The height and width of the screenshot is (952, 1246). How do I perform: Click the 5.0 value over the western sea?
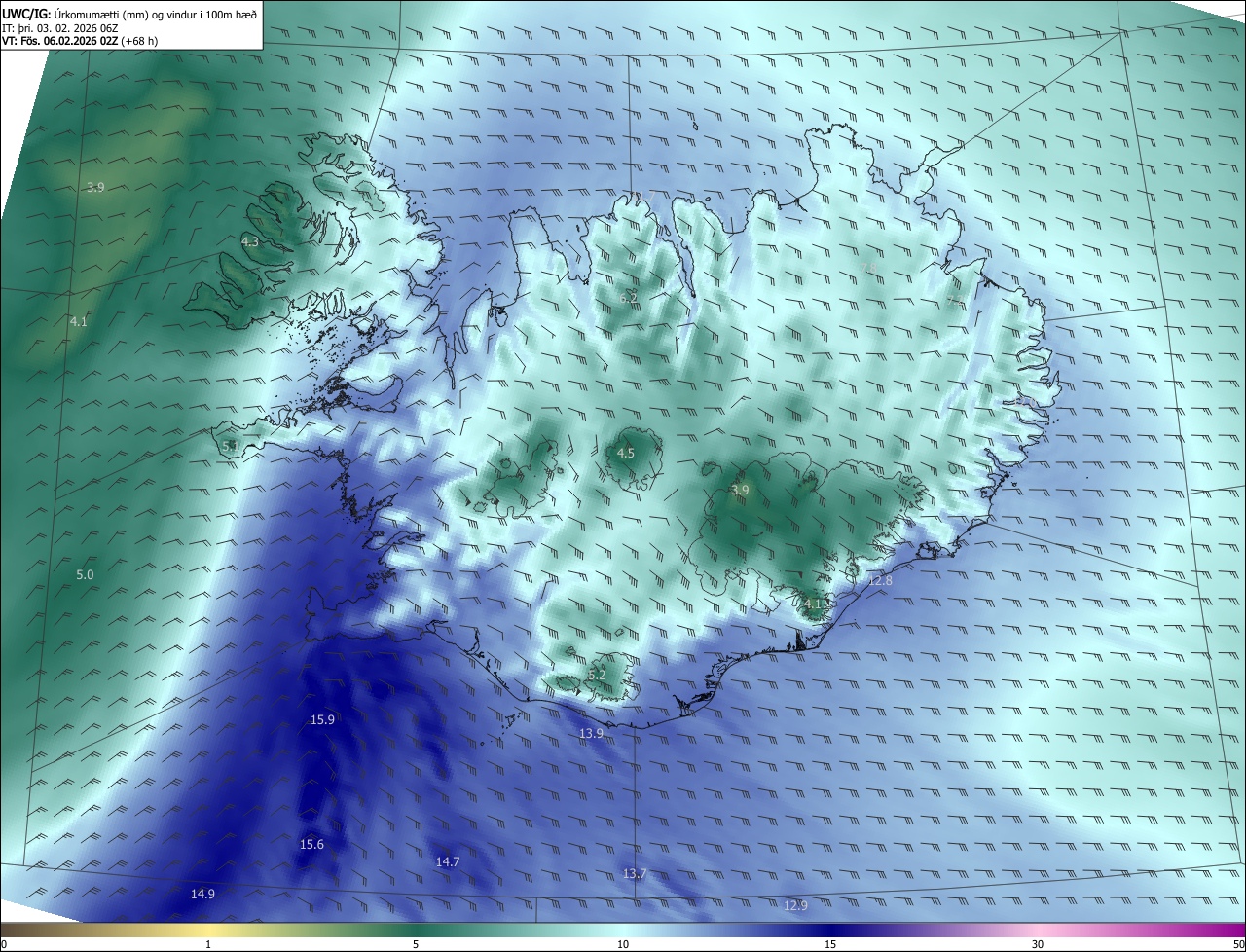point(85,575)
